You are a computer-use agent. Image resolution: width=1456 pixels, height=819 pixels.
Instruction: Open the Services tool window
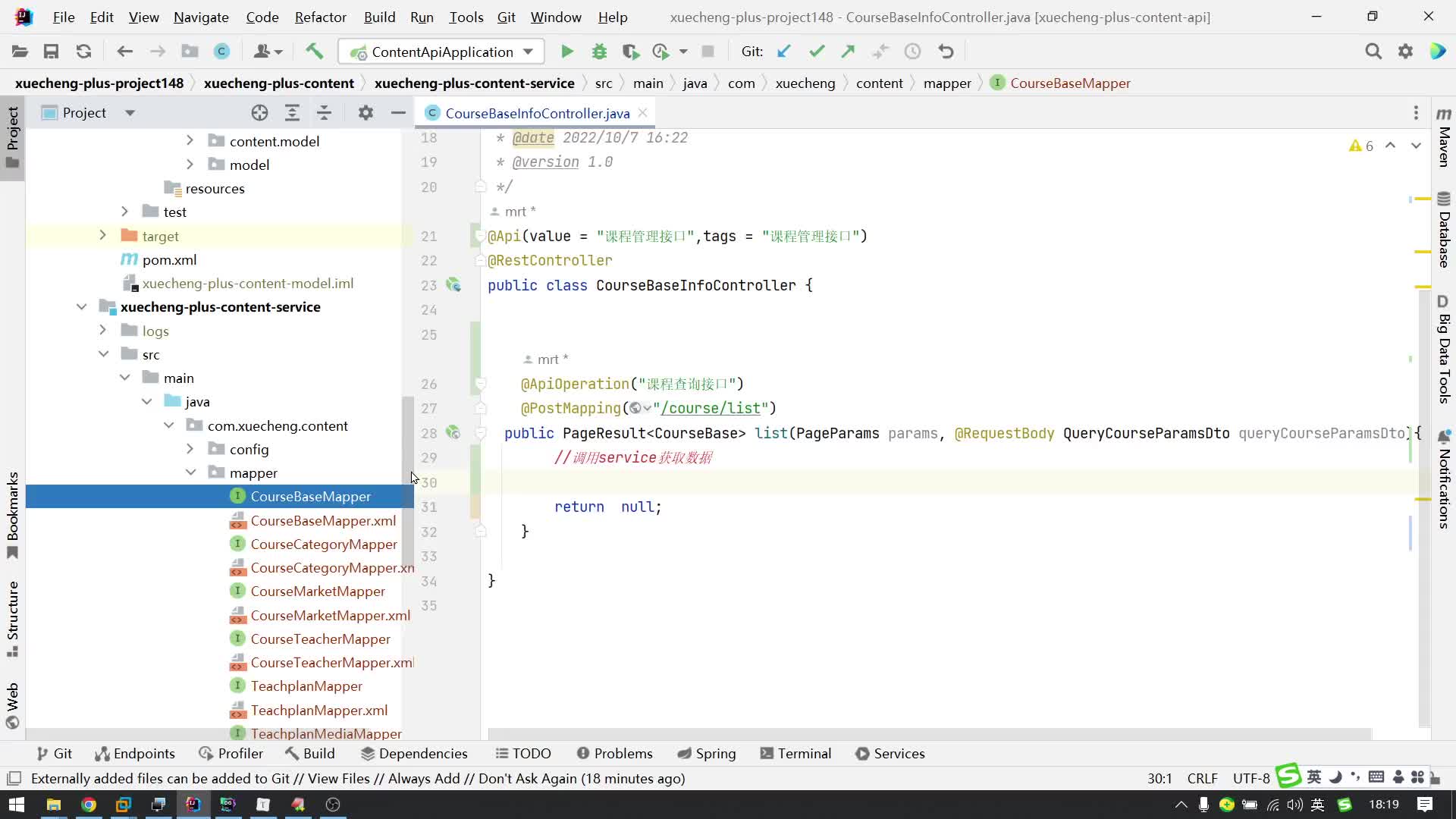[890, 753]
